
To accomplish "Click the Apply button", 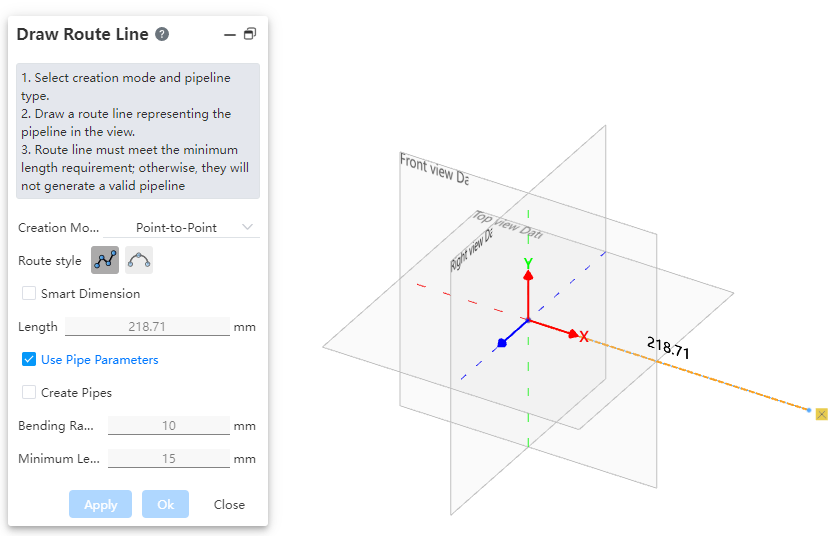I will coord(100,504).
